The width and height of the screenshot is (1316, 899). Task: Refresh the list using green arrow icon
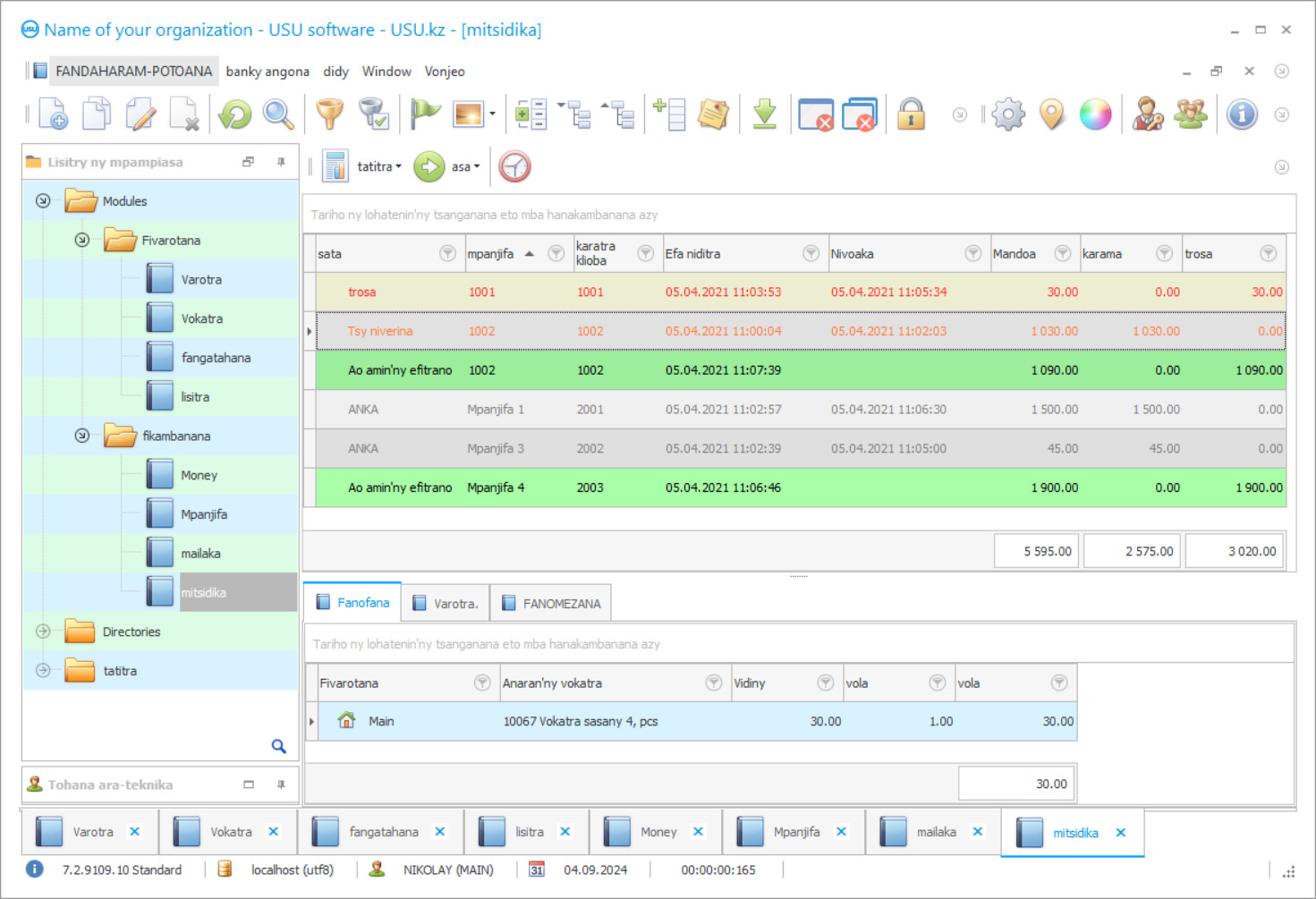pyautogui.click(x=233, y=114)
